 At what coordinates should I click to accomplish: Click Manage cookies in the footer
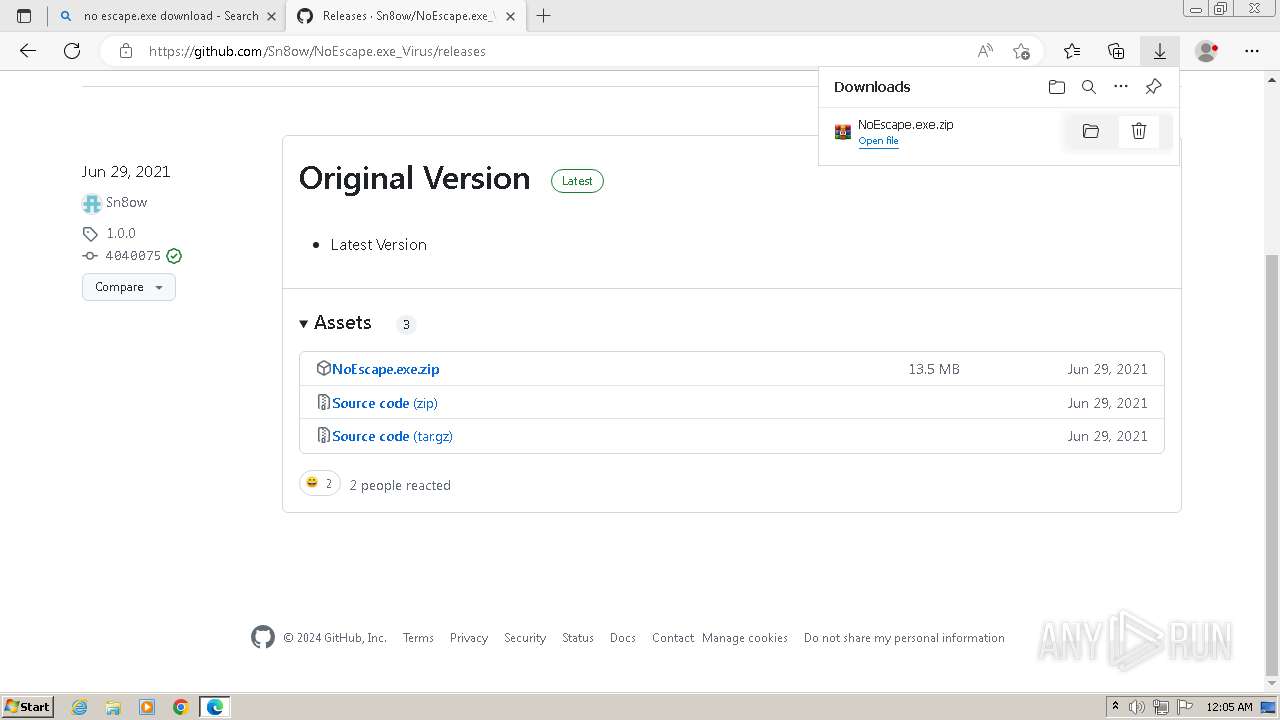(745, 638)
